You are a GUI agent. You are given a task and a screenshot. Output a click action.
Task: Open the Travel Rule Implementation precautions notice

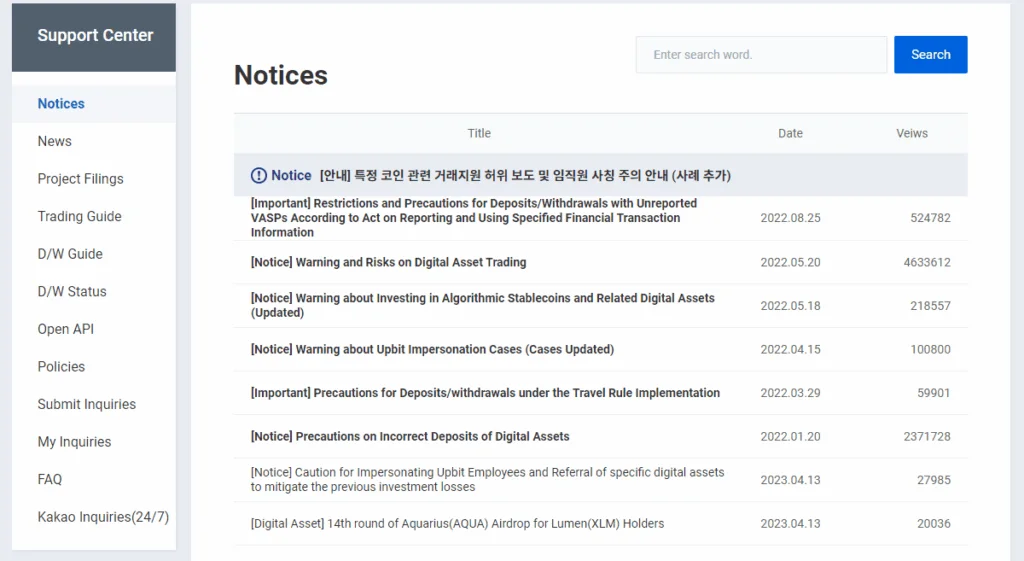click(x=485, y=393)
